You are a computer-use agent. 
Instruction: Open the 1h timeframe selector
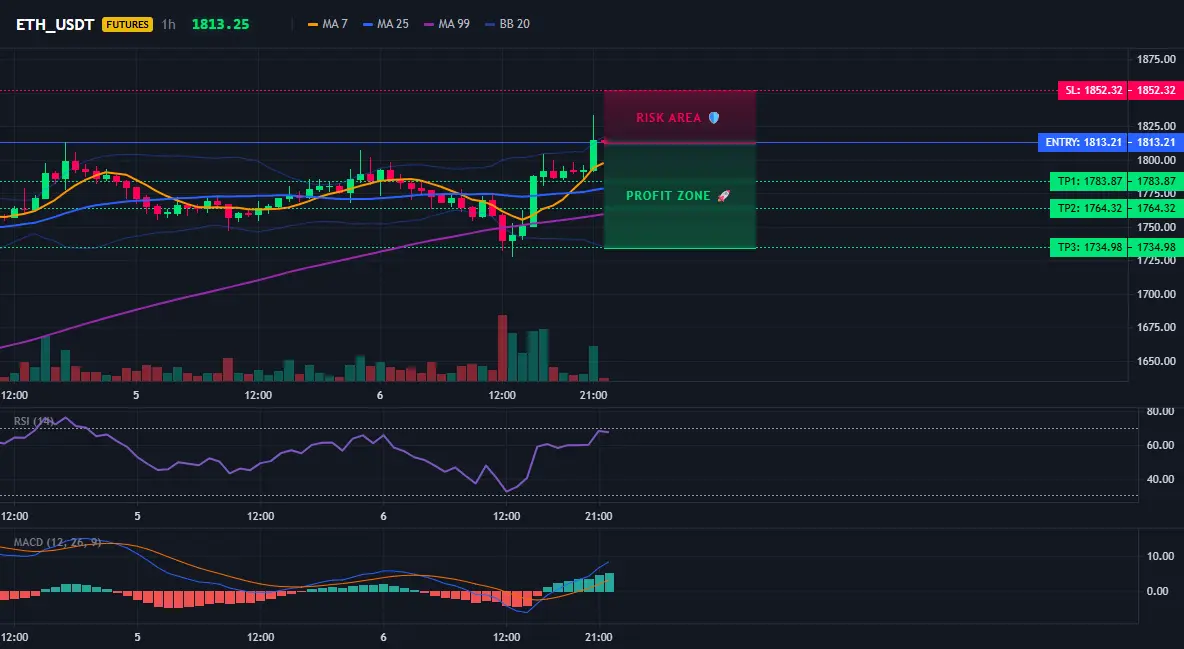(x=168, y=24)
